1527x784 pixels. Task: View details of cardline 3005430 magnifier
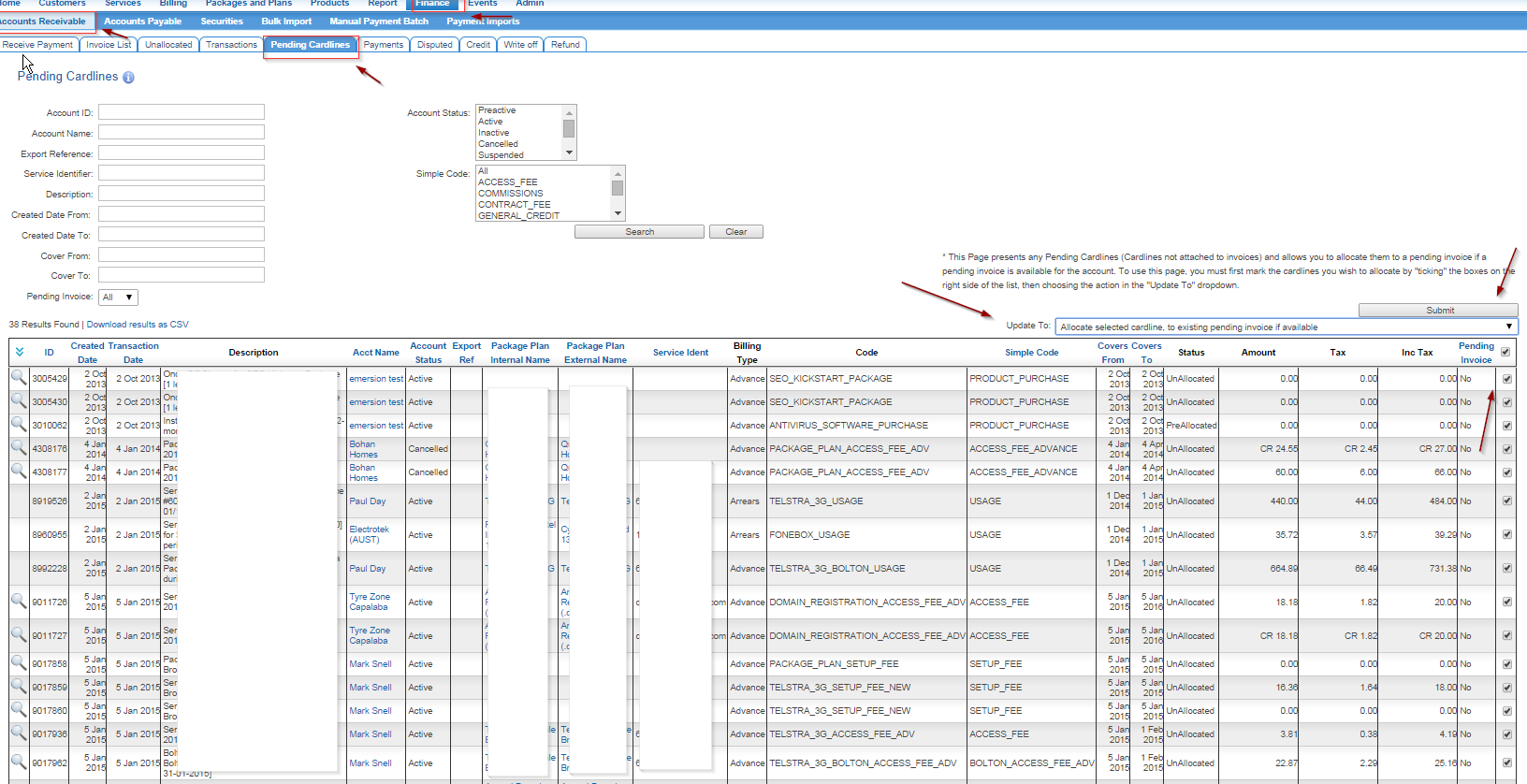[19, 400]
